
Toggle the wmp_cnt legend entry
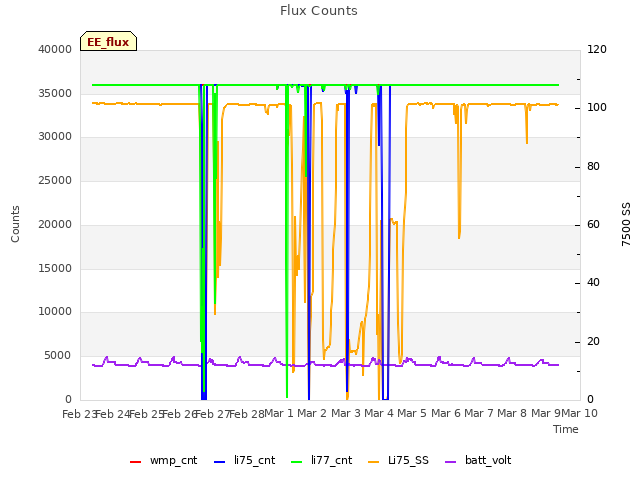(163, 460)
